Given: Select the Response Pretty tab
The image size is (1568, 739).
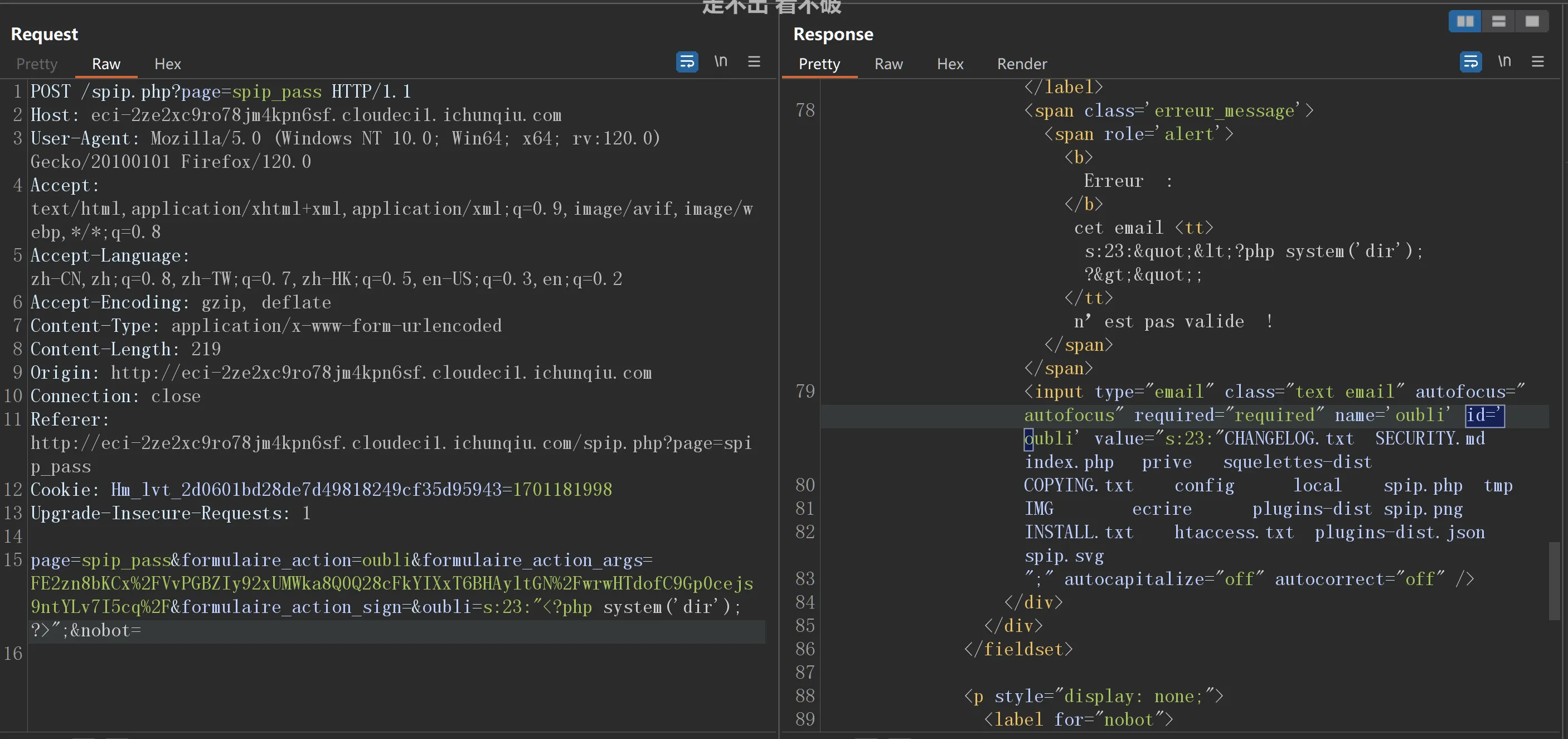Looking at the screenshot, I should 819,64.
